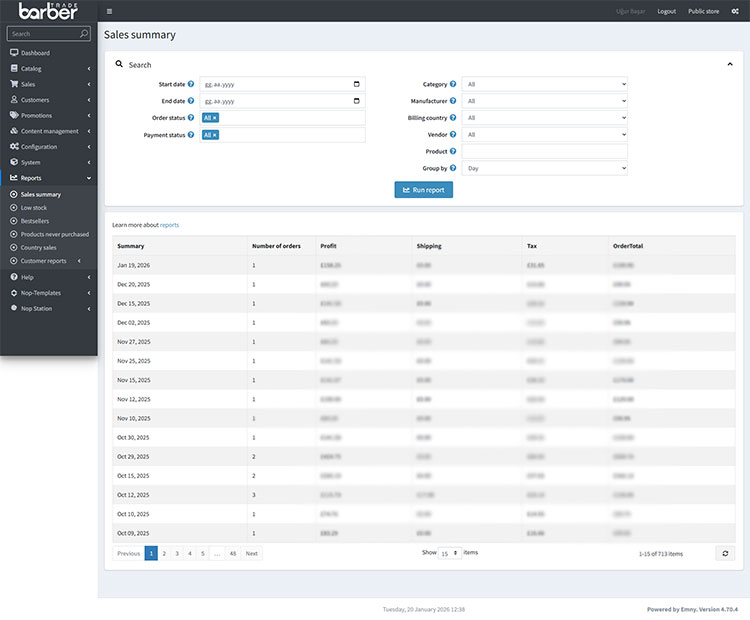
Task: Open the Billing country dropdown
Action: click(x=544, y=118)
